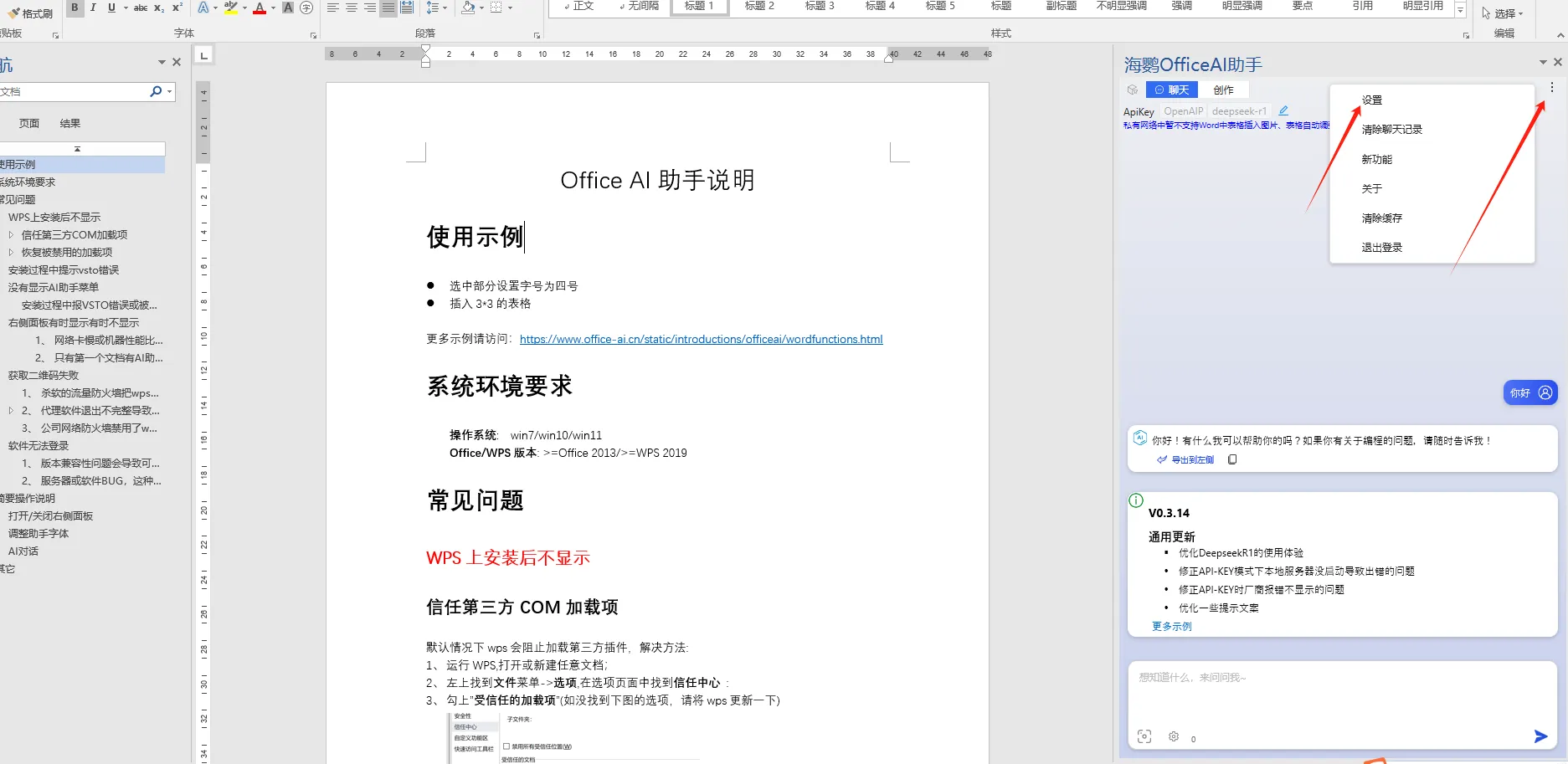
Task: Switch to the 创作 tab
Action: [1223, 90]
